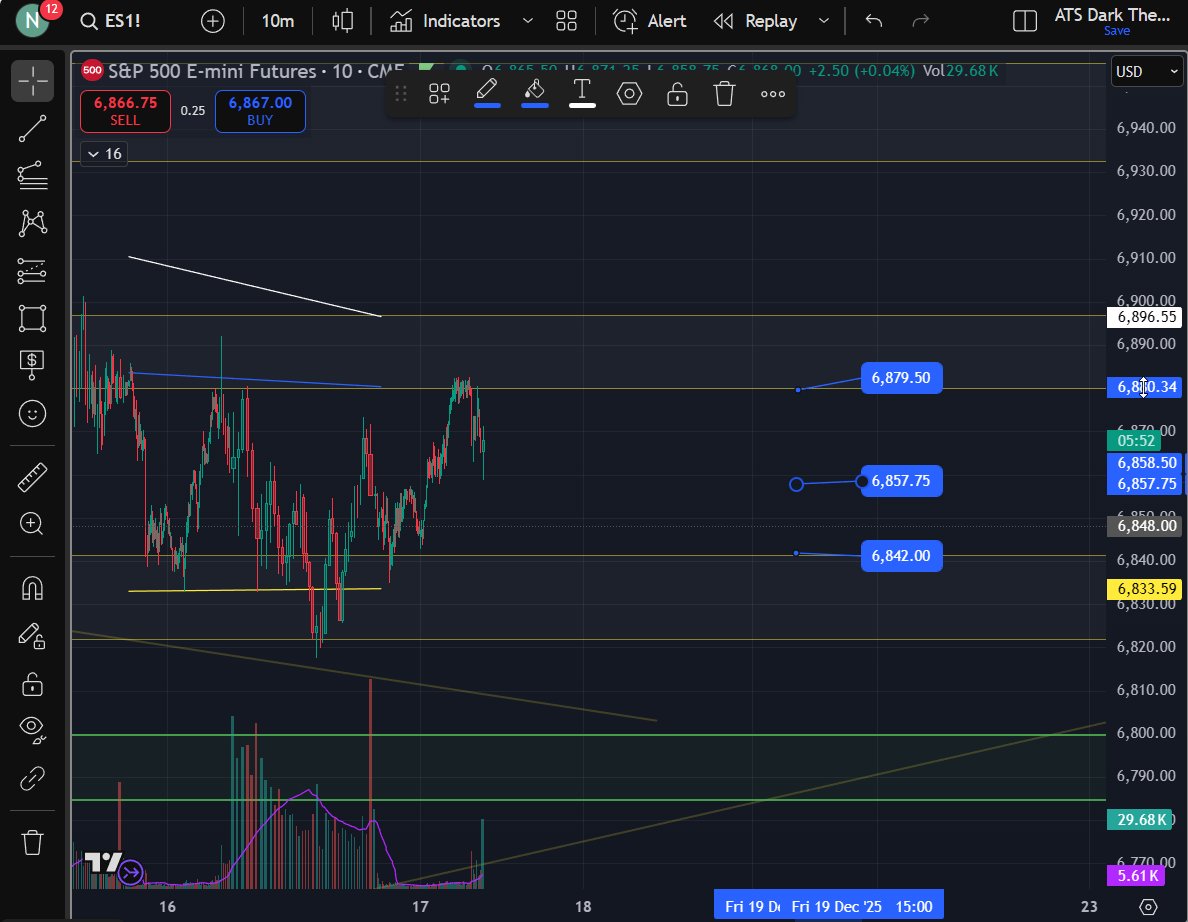Undo the last chart action
The image size is (1188, 922).
(x=874, y=21)
